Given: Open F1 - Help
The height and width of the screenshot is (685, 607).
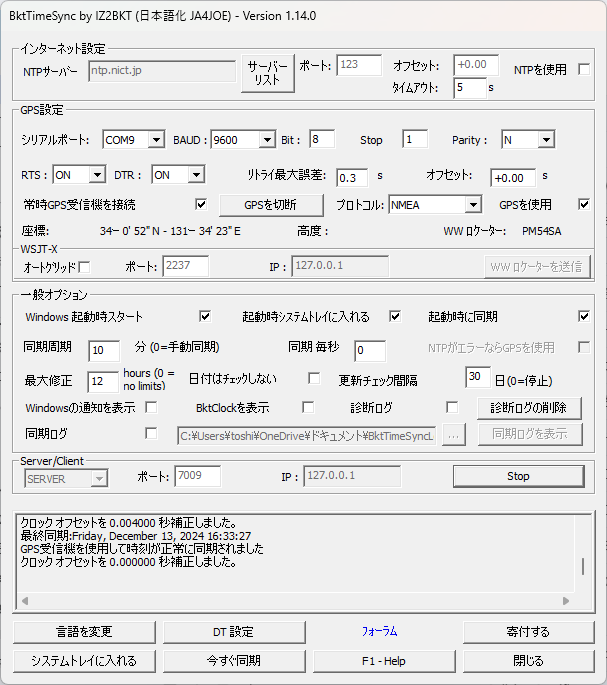Looking at the screenshot, I should pos(384,661).
